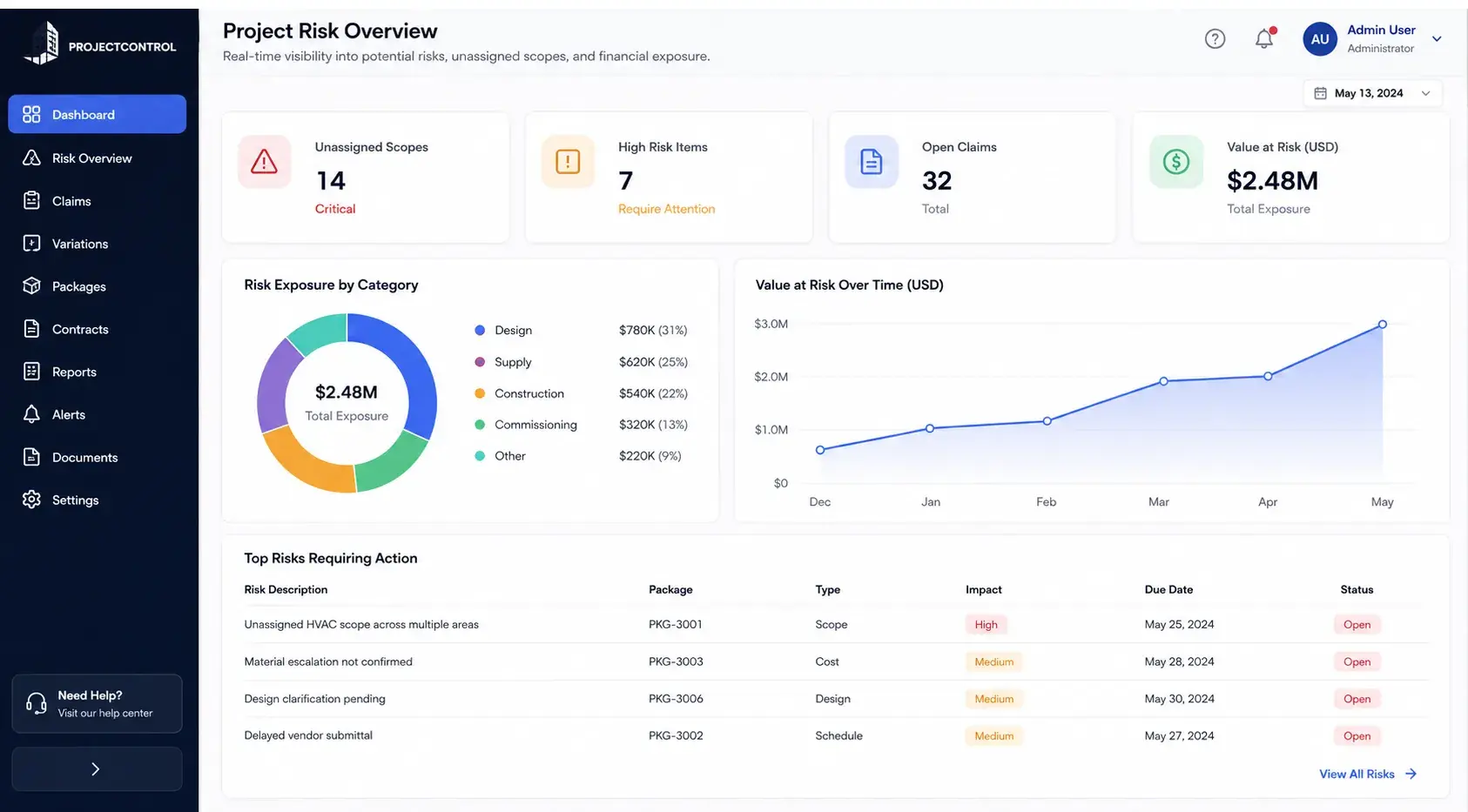
Task: Open notifications bell in the header
Action: tap(1264, 38)
